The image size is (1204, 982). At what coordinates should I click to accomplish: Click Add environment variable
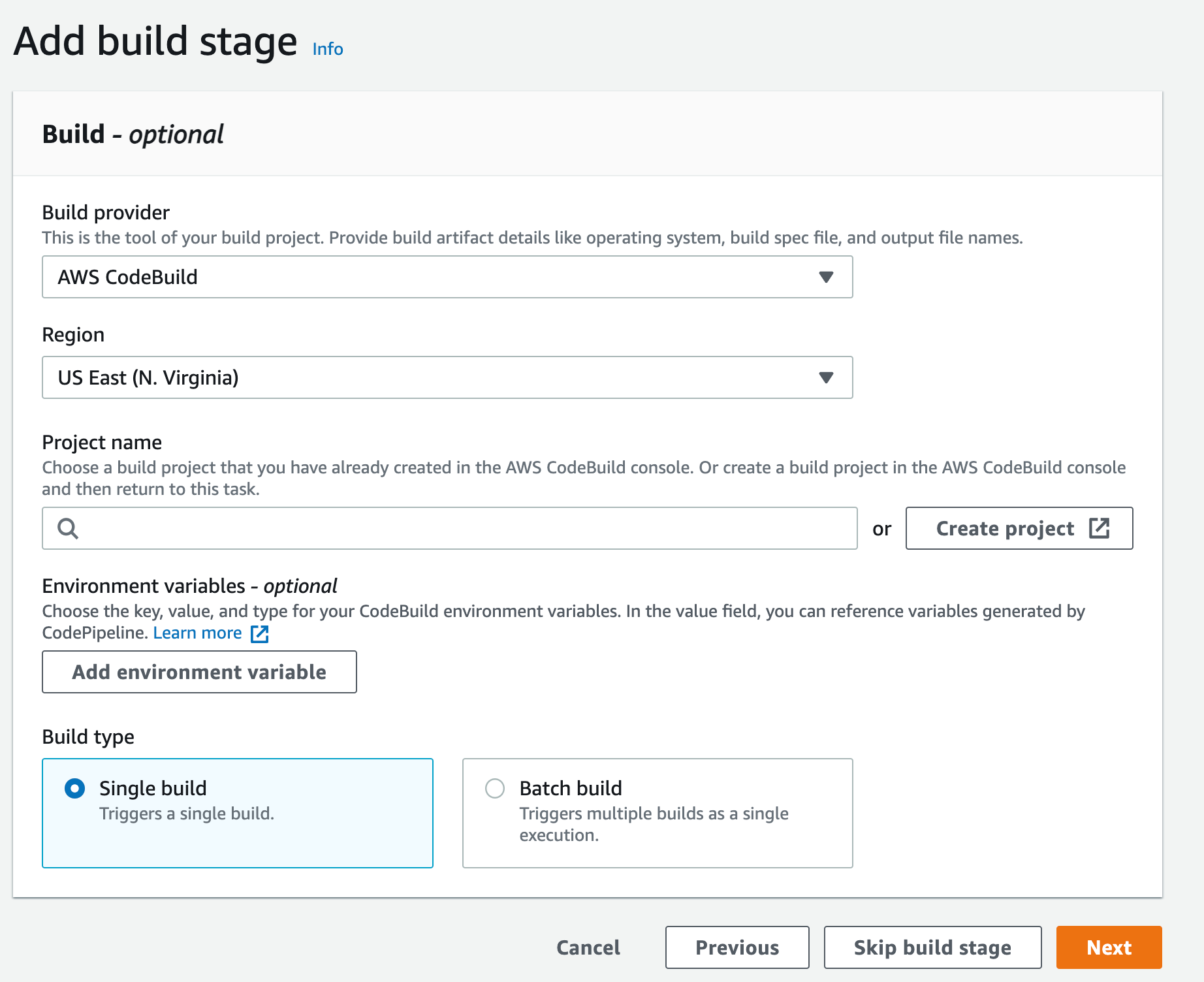[x=198, y=672]
